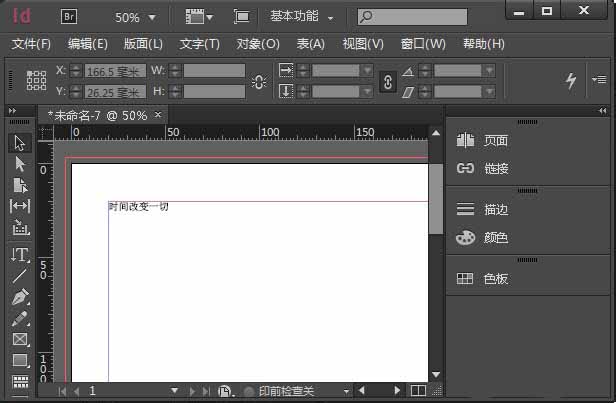Close the 未命名-7 document tab
The height and width of the screenshot is (403, 616).
point(158,114)
